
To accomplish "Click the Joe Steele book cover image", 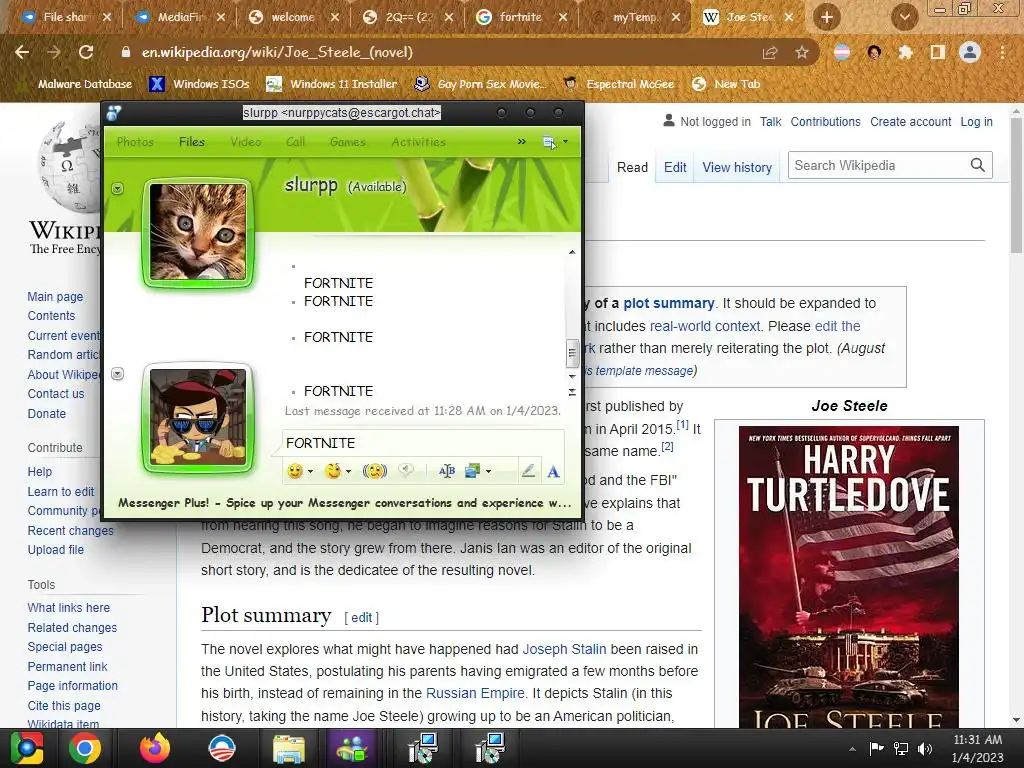I will click(849, 577).
